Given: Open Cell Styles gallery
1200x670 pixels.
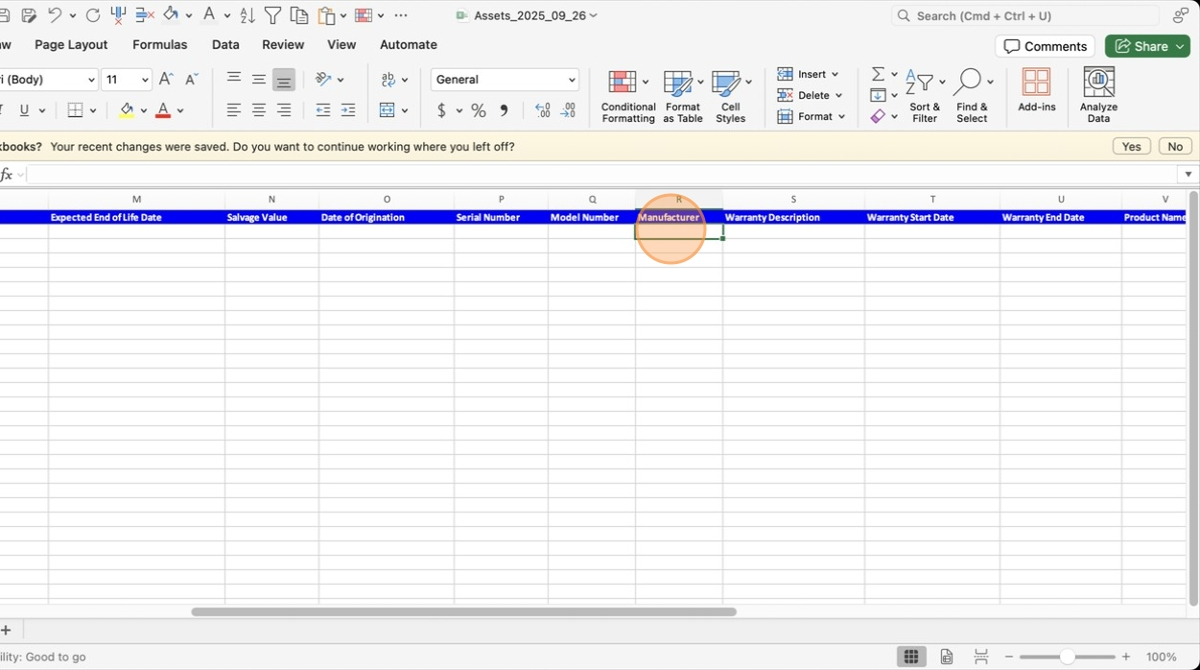Looking at the screenshot, I should [730, 96].
